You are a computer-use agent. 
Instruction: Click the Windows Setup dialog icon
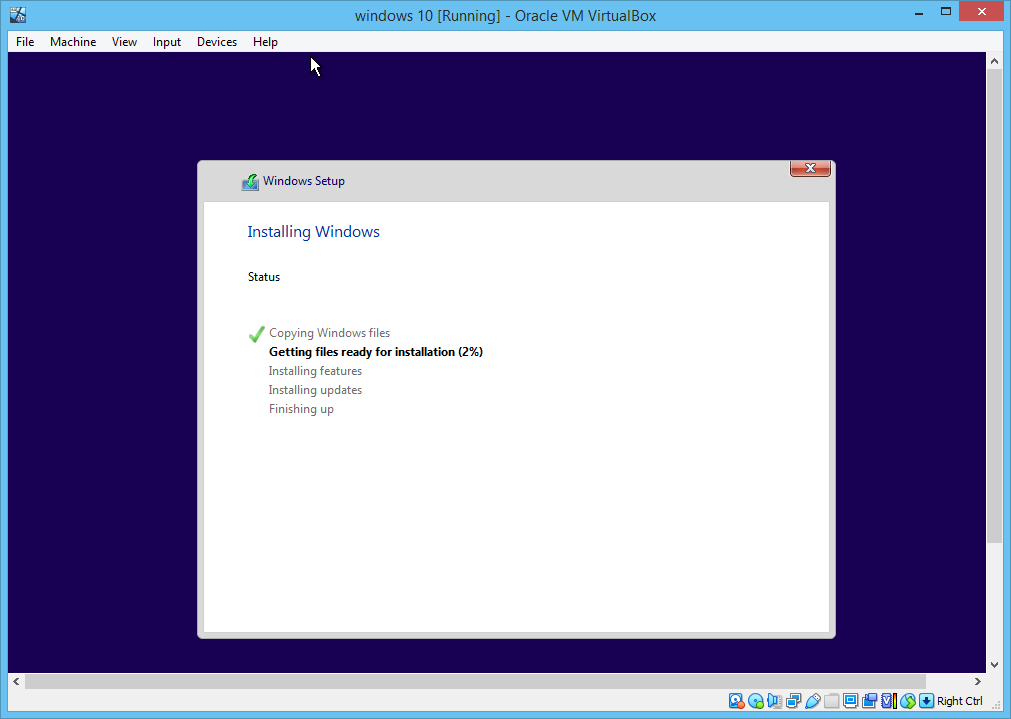tap(250, 182)
